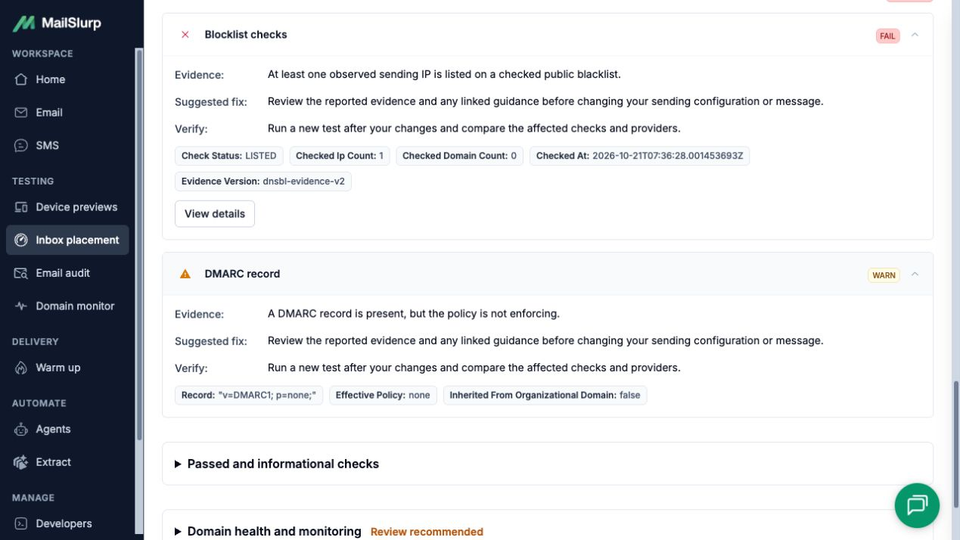Click Effective Policy: none tag

coord(383,395)
